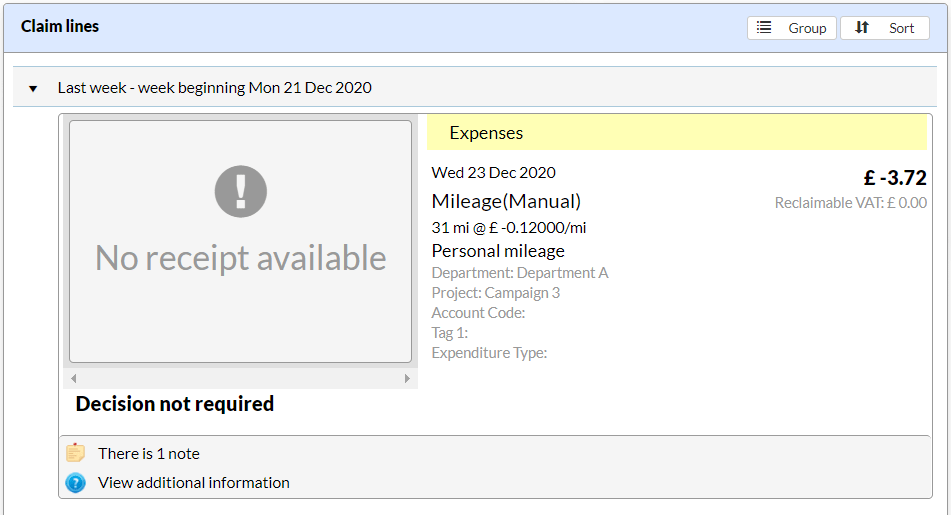The image size is (951, 515).
Task: Click the Decision not required status text
Action: 175,404
